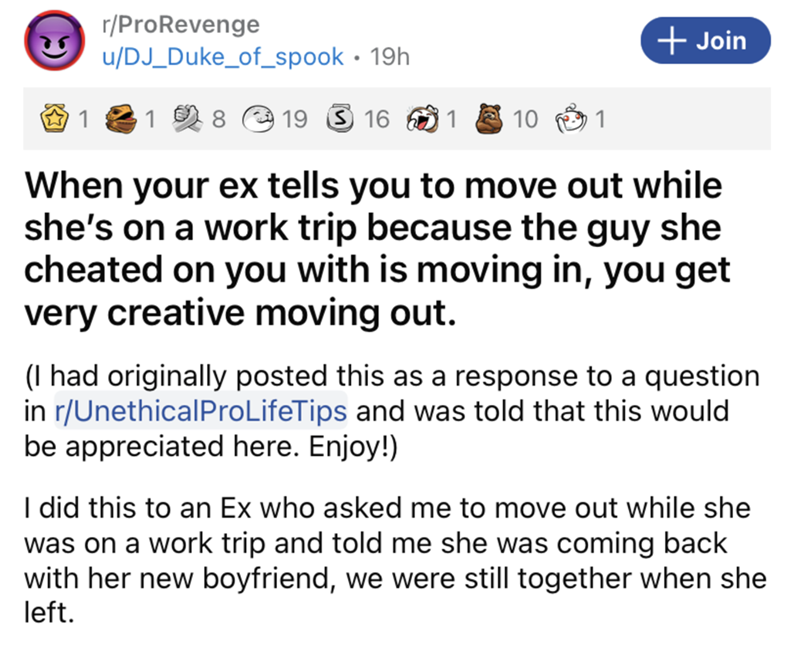The image size is (800, 651).
Task: Click the purple devil subreddit avatar
Action: (x=51, y=43)
